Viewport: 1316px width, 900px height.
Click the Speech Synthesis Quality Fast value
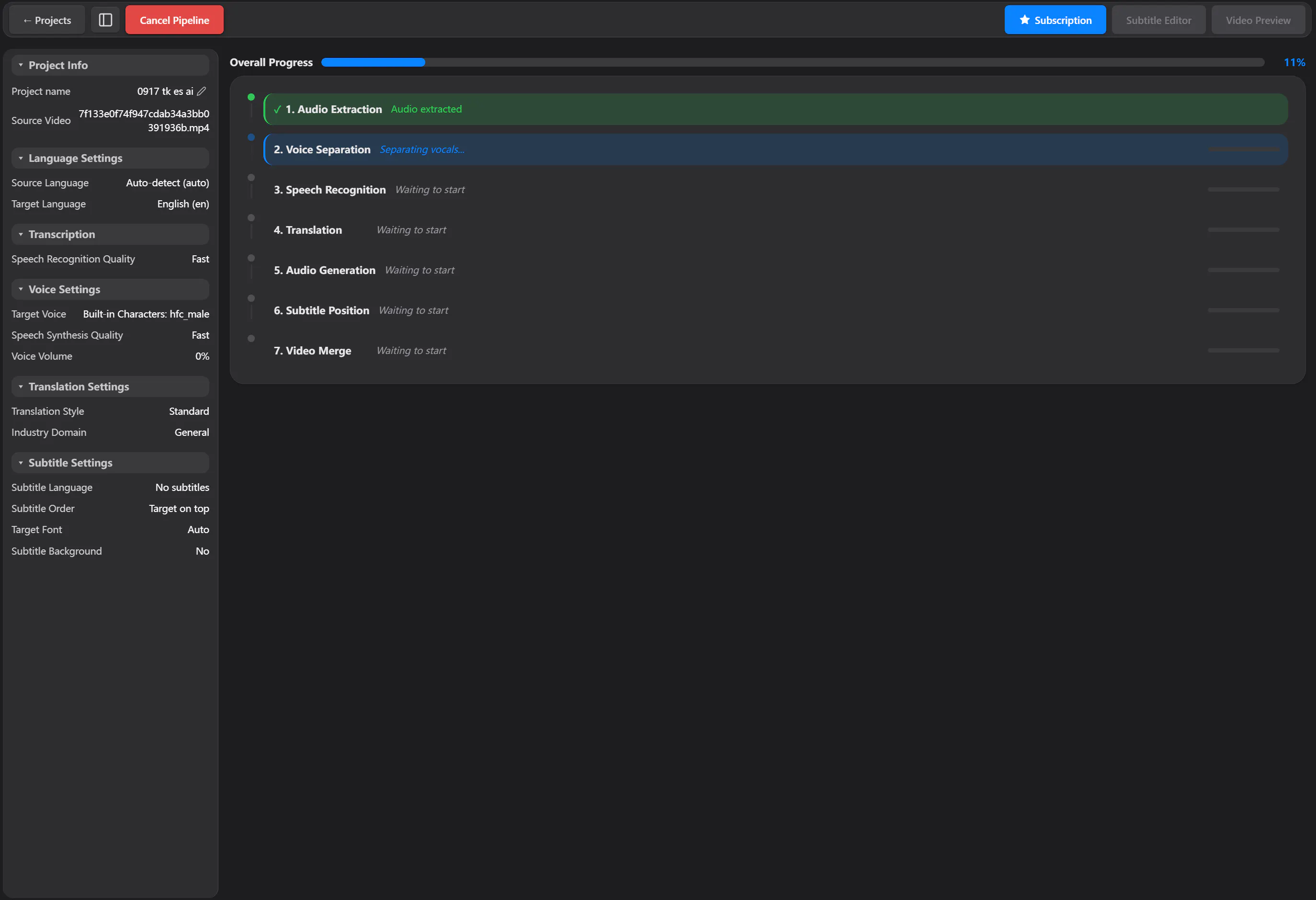pos(201,335)
